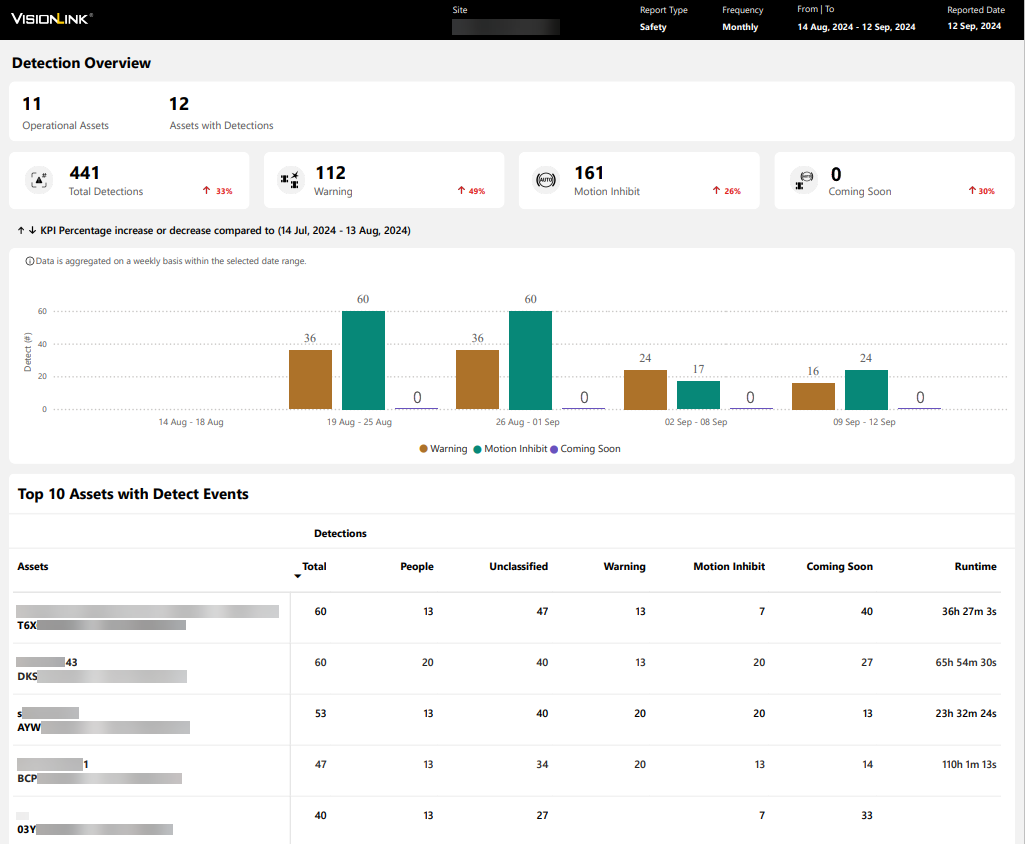The image size is (1025, 844).
Task: Click Coming Soon value 27 in DKS row
Action: pos(867,662)
